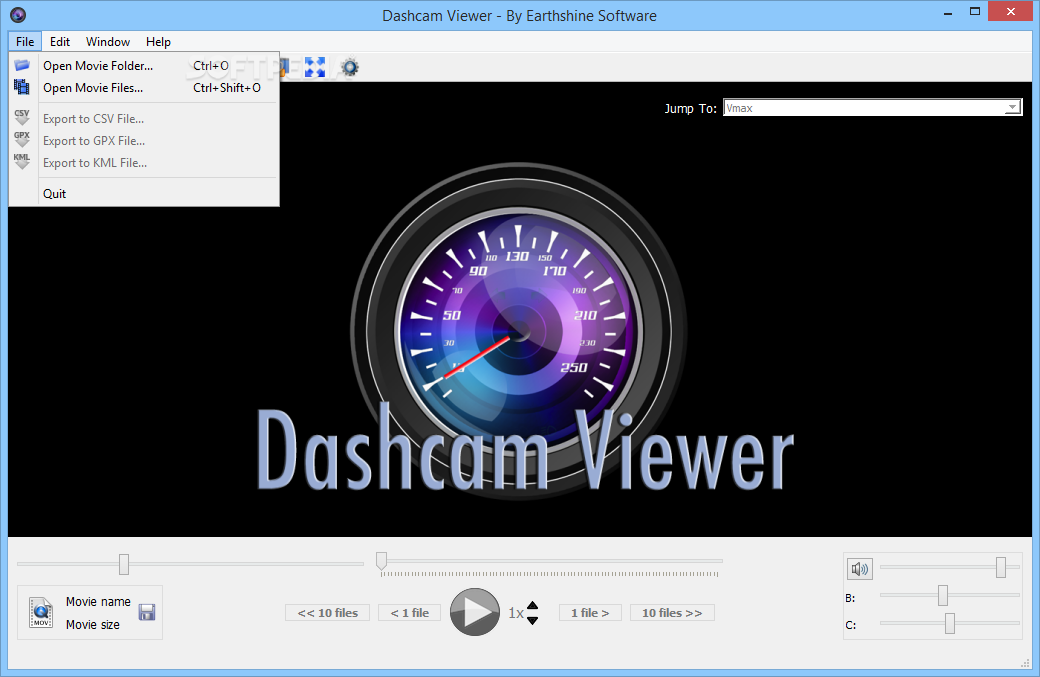1040x677 pixels.
Task: Click the C: contrast slider handle
Action: tap(950, 623)
